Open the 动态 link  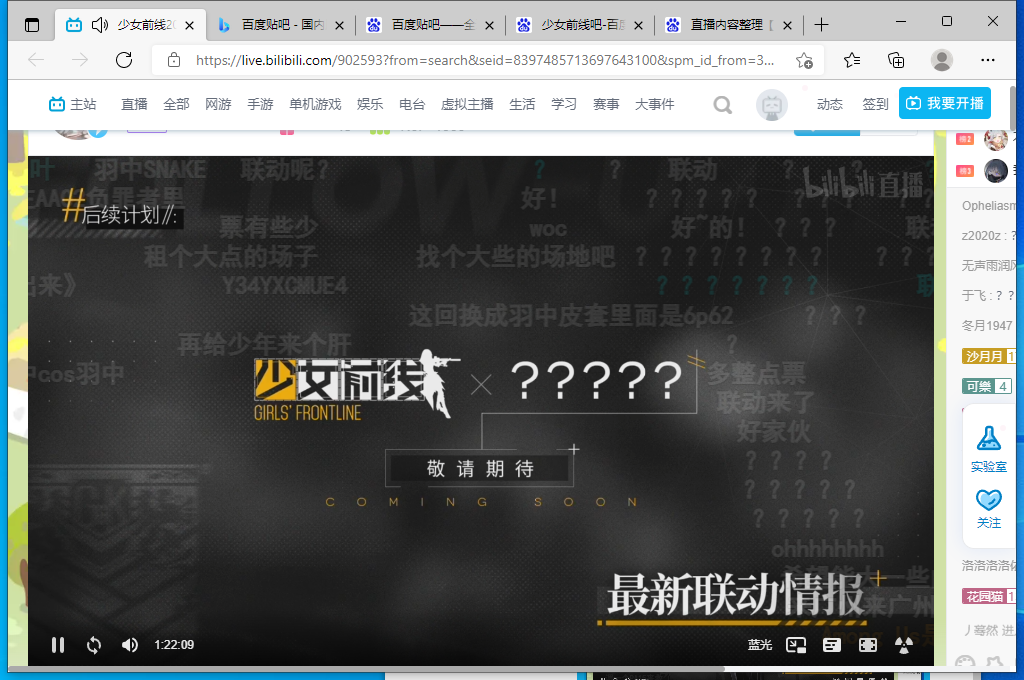coord(829,105)
